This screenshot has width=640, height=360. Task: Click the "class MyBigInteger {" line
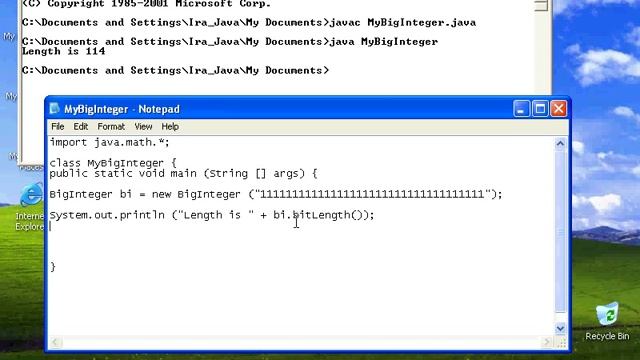113,163
